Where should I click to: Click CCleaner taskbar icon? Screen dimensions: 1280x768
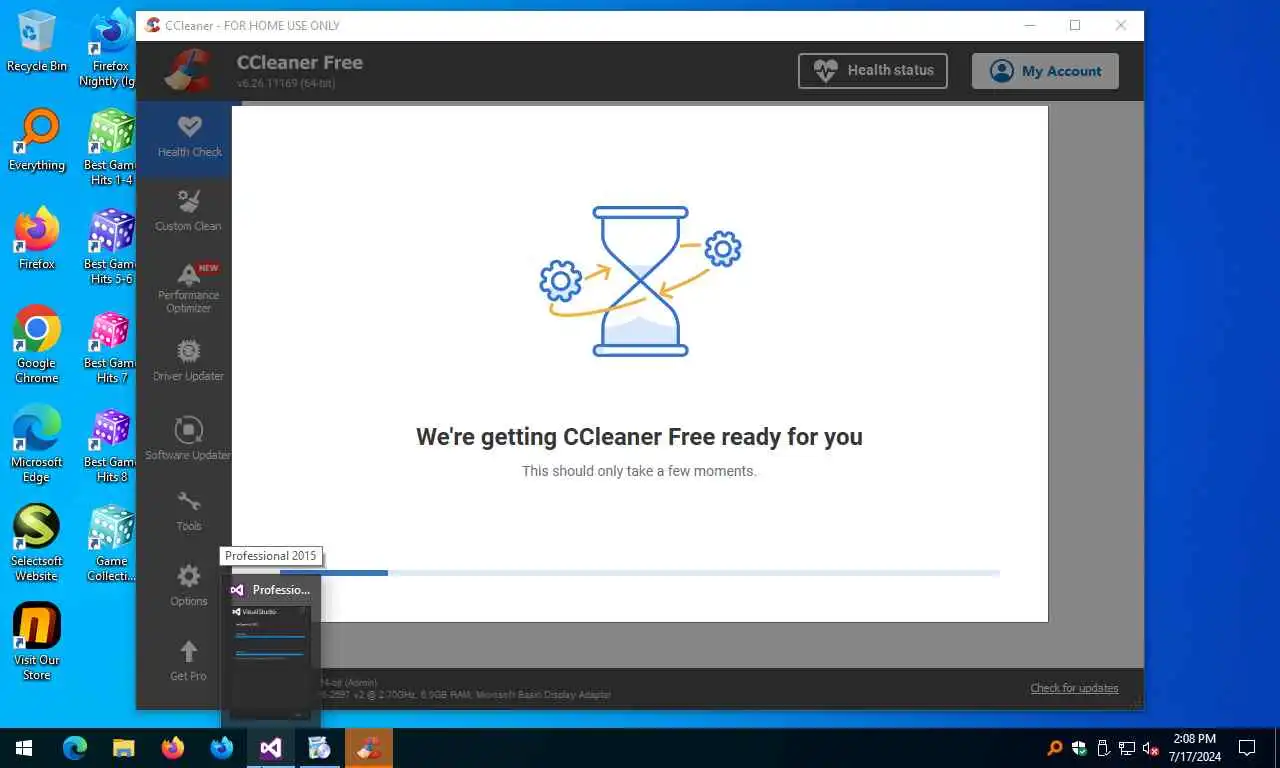[x=369, y=748]
